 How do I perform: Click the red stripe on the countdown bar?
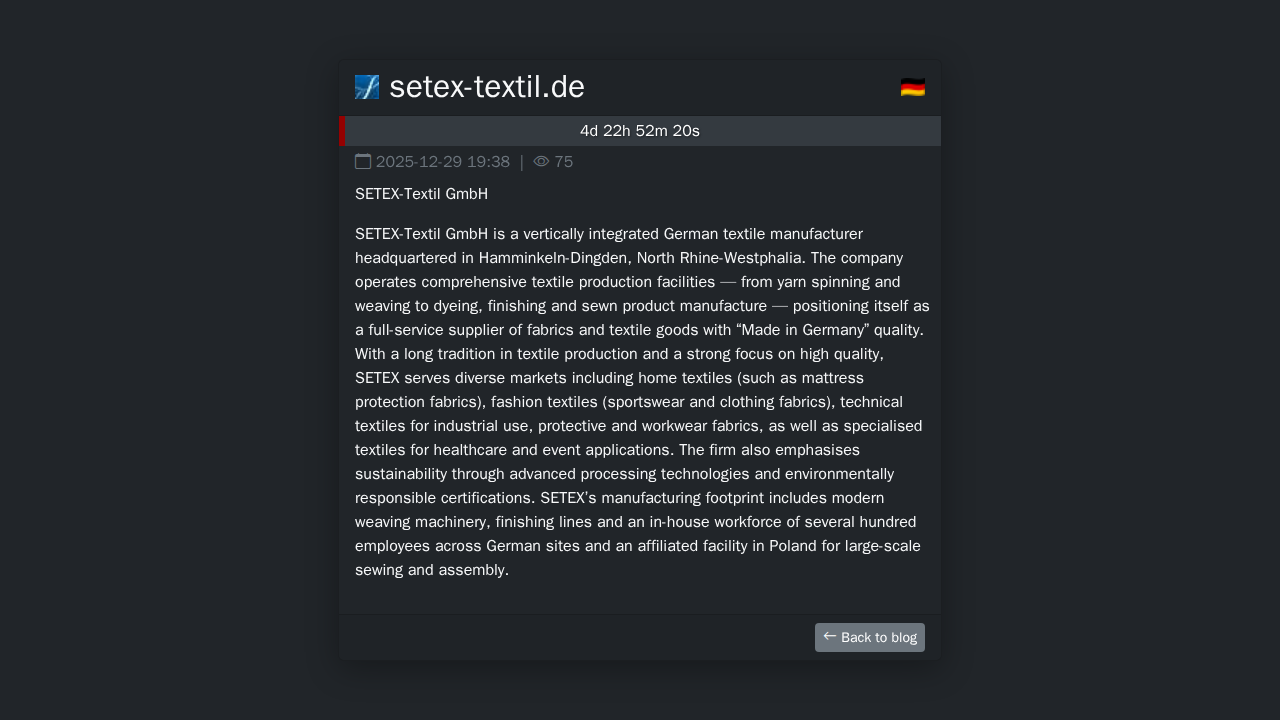tap(343, 131)
